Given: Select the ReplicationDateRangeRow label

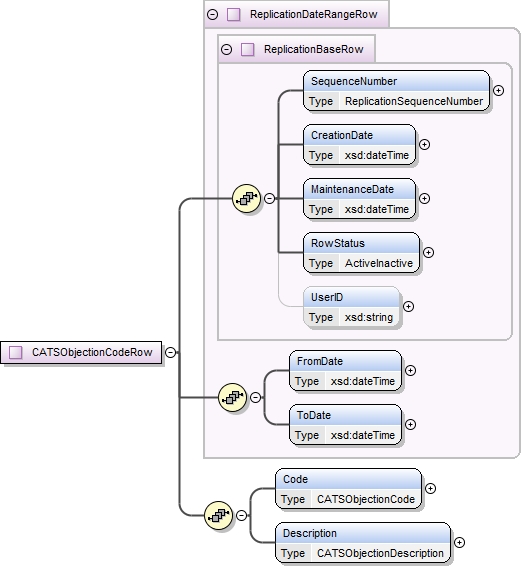Looking at the screenshot, I should click(313, 14).
